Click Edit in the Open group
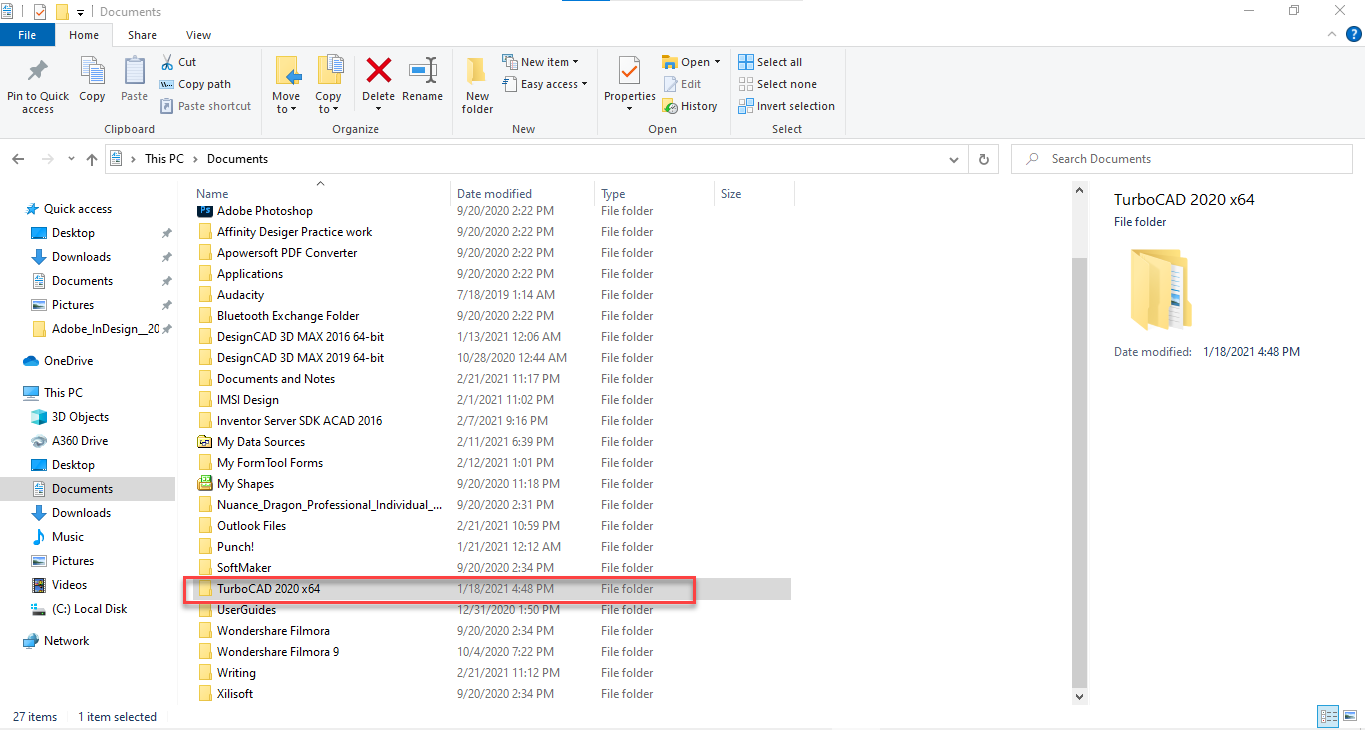 682,84
